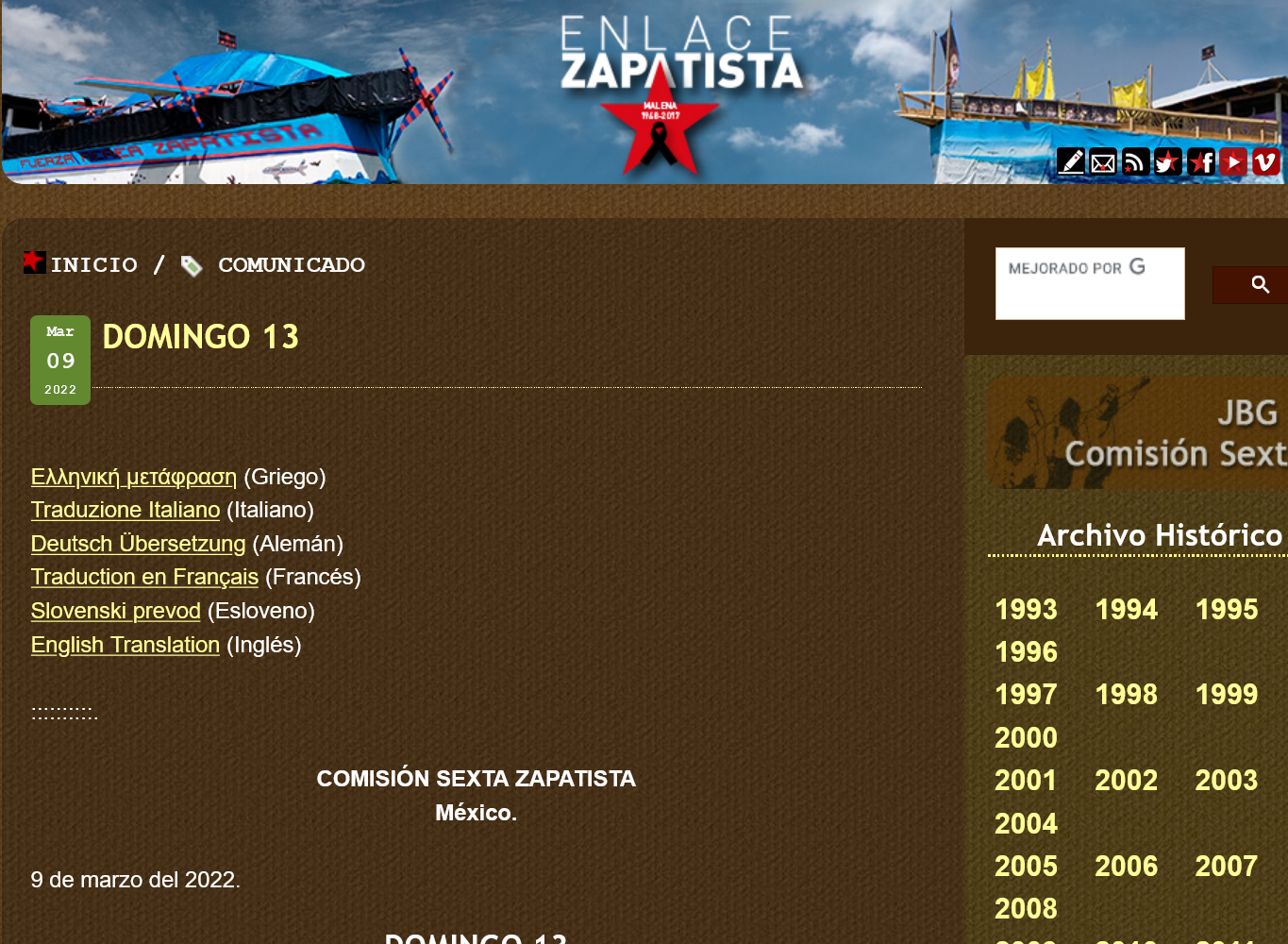The image size is (1288, 944).
Task: Open the Greek translation link
Action: (x=134, y=477)
